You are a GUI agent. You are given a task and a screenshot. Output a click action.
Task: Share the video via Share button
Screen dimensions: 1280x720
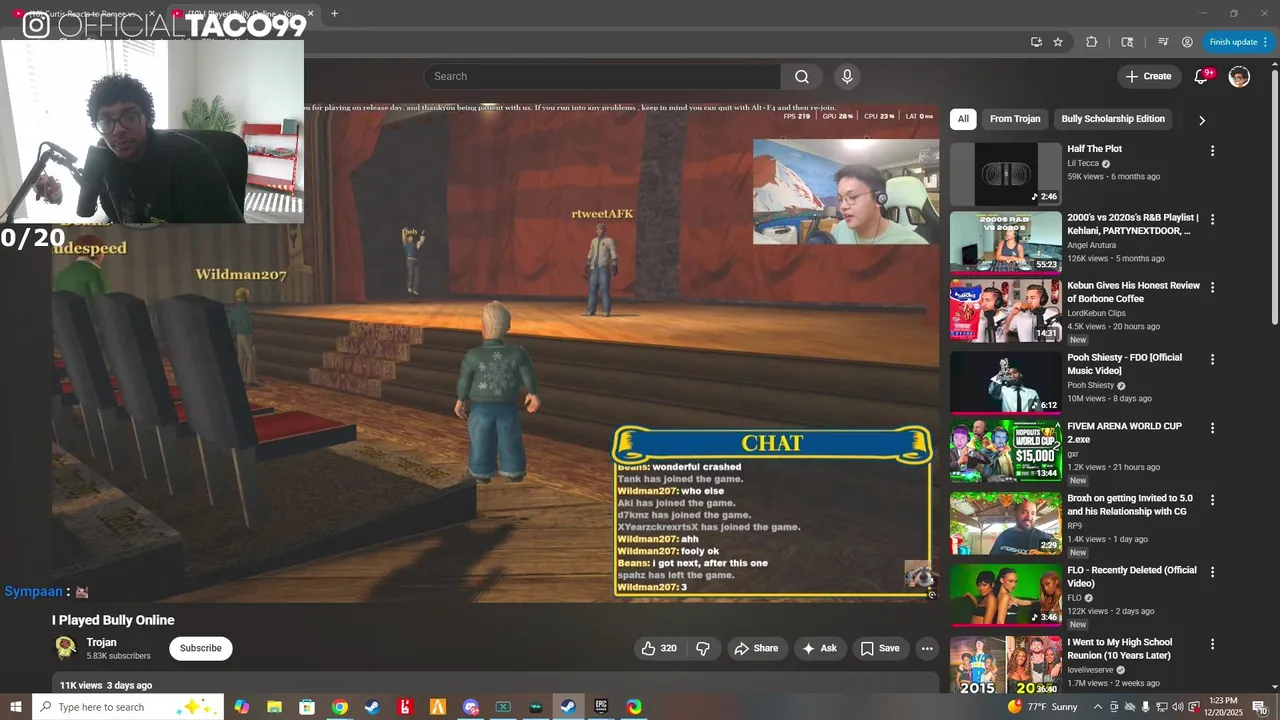click(x=756, y=649)
